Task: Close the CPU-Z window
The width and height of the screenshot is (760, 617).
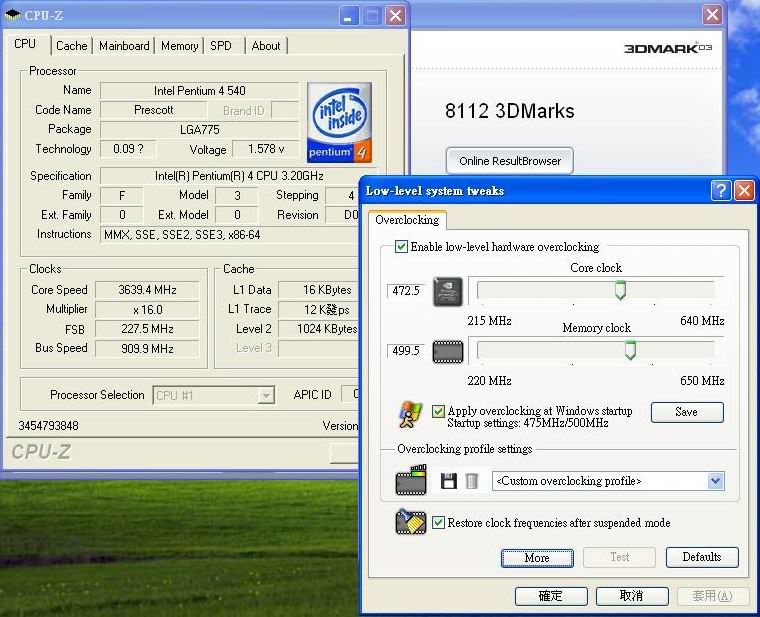Action: [x=396, y=16]
